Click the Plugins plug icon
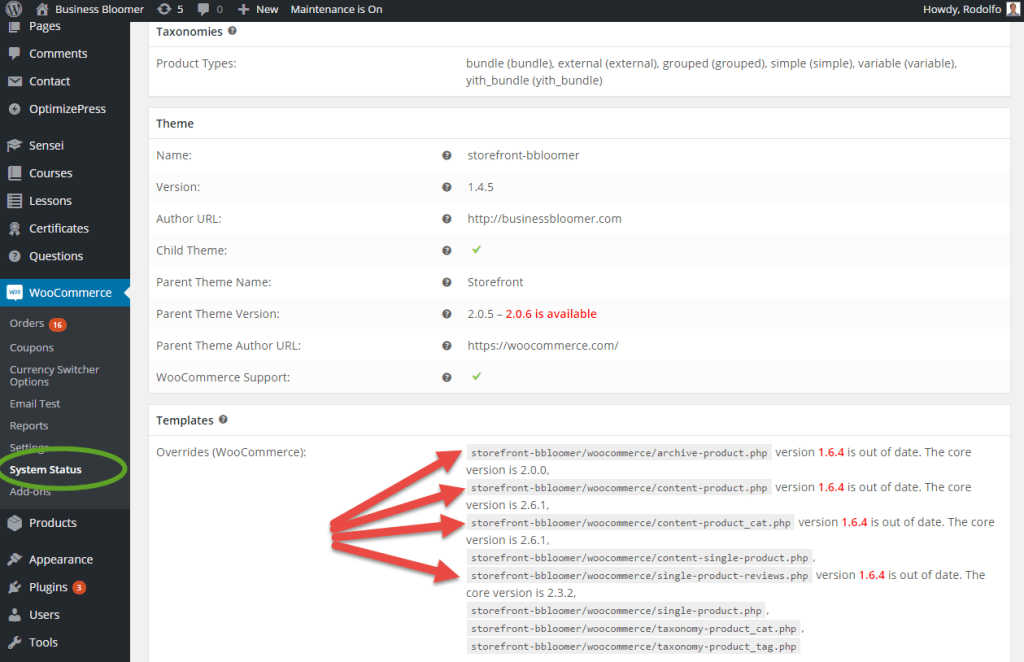This screenshot has height=662, width=1024. point(14,588)
